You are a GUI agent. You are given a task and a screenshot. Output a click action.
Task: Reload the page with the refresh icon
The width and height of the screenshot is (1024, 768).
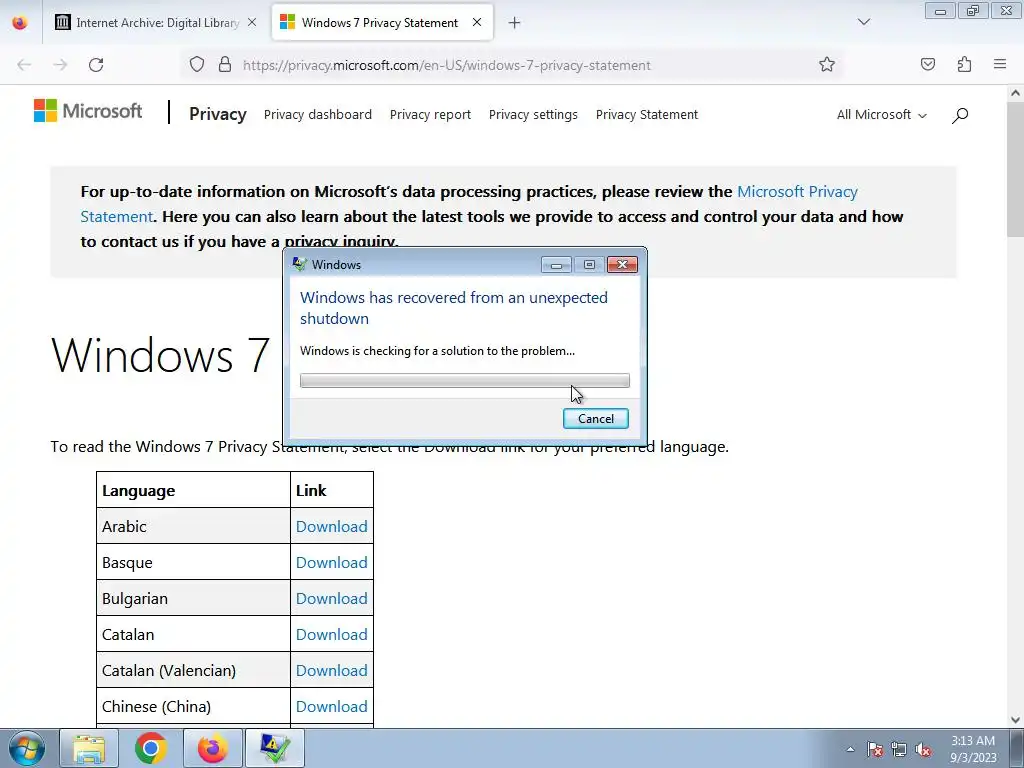tap(96, 65)
